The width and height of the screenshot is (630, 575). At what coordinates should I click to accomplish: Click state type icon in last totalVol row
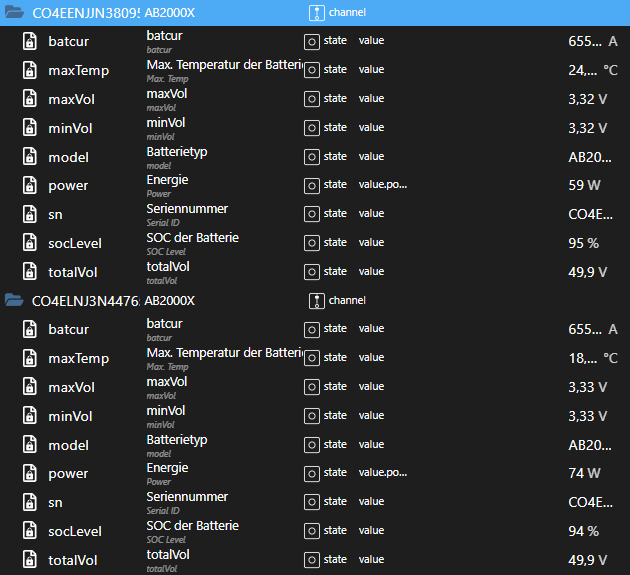(x=312, y=560)
